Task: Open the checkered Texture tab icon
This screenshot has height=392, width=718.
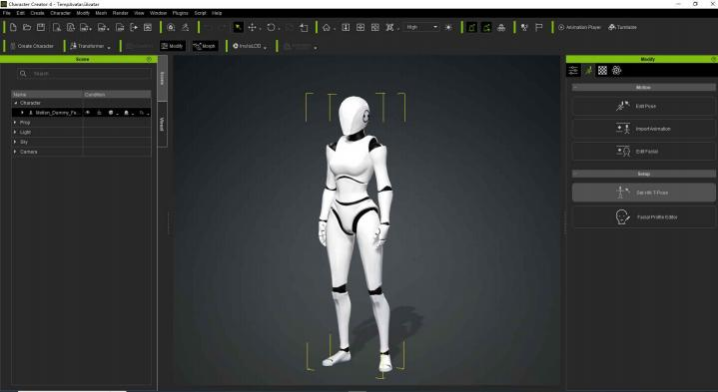Action: 603,71
